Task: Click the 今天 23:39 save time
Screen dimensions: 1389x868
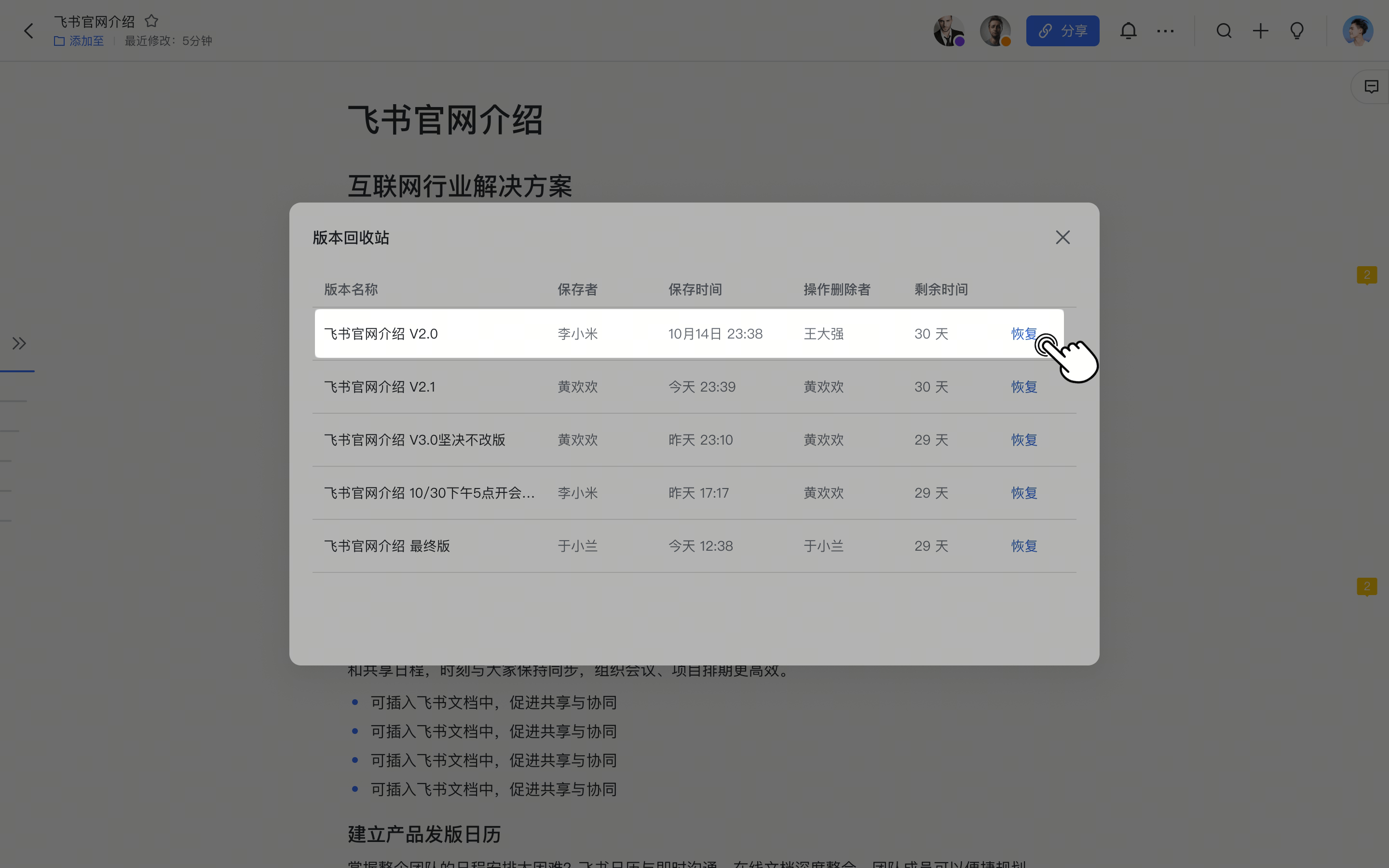Action: (702, 387)
